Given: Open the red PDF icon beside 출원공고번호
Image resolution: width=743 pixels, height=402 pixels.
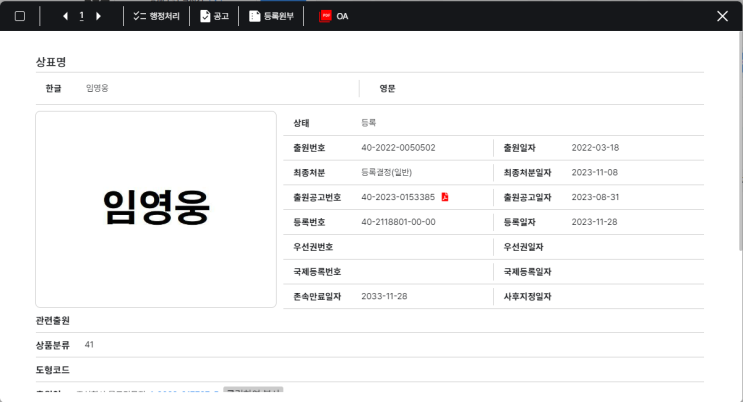Looking at the screenshot, I should tap(445, 197).
